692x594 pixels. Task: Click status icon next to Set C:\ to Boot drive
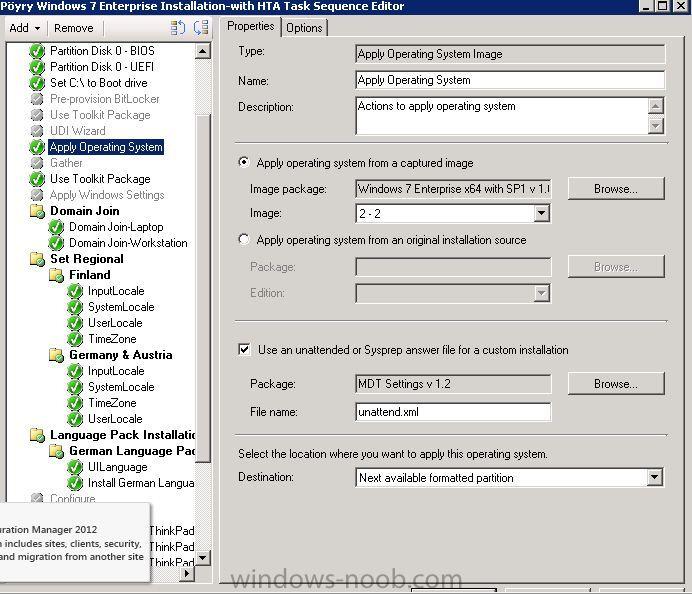(x=37, y=83)
